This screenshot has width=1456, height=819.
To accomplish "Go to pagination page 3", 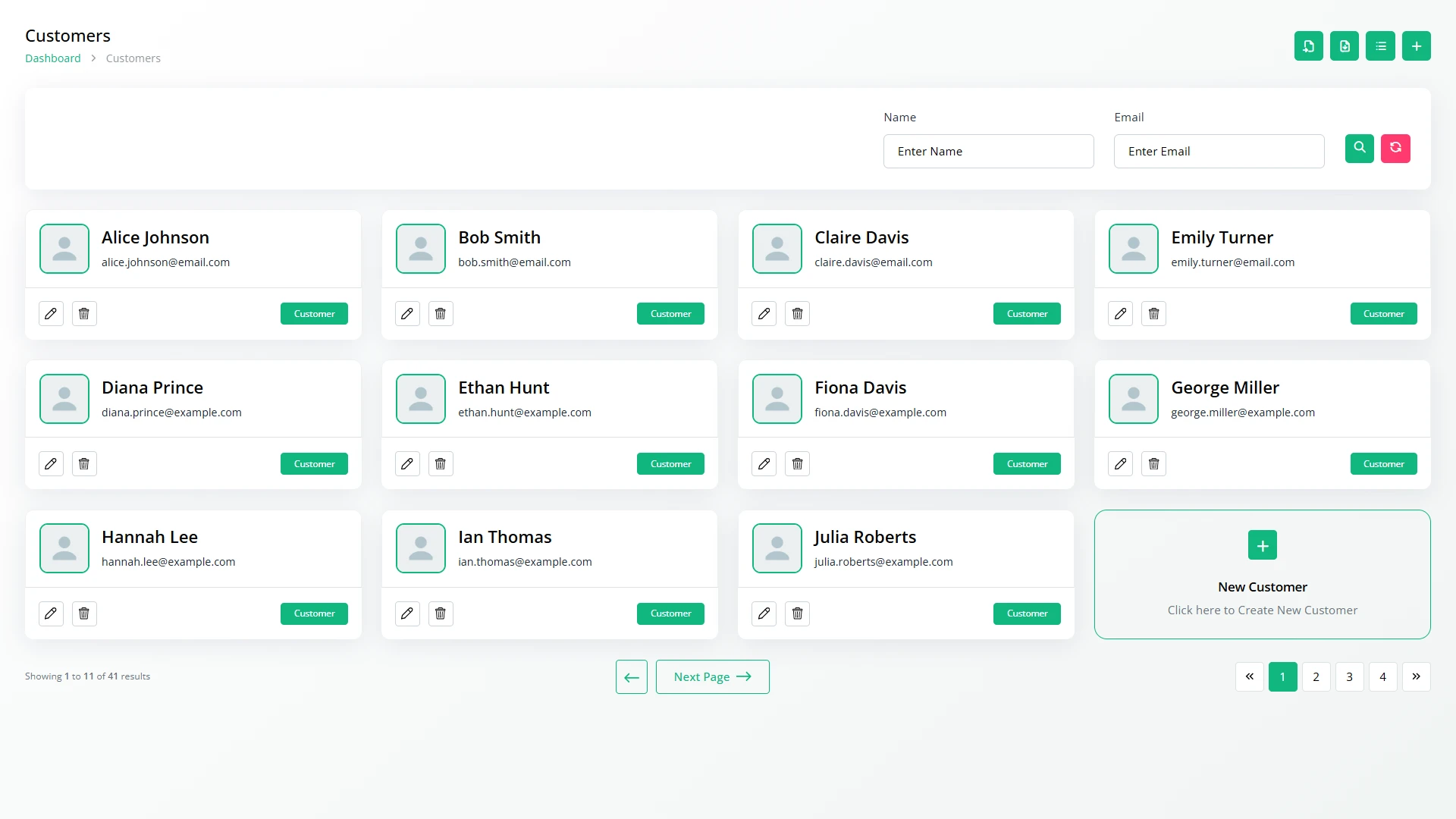I will click(x=1349, y=676).
